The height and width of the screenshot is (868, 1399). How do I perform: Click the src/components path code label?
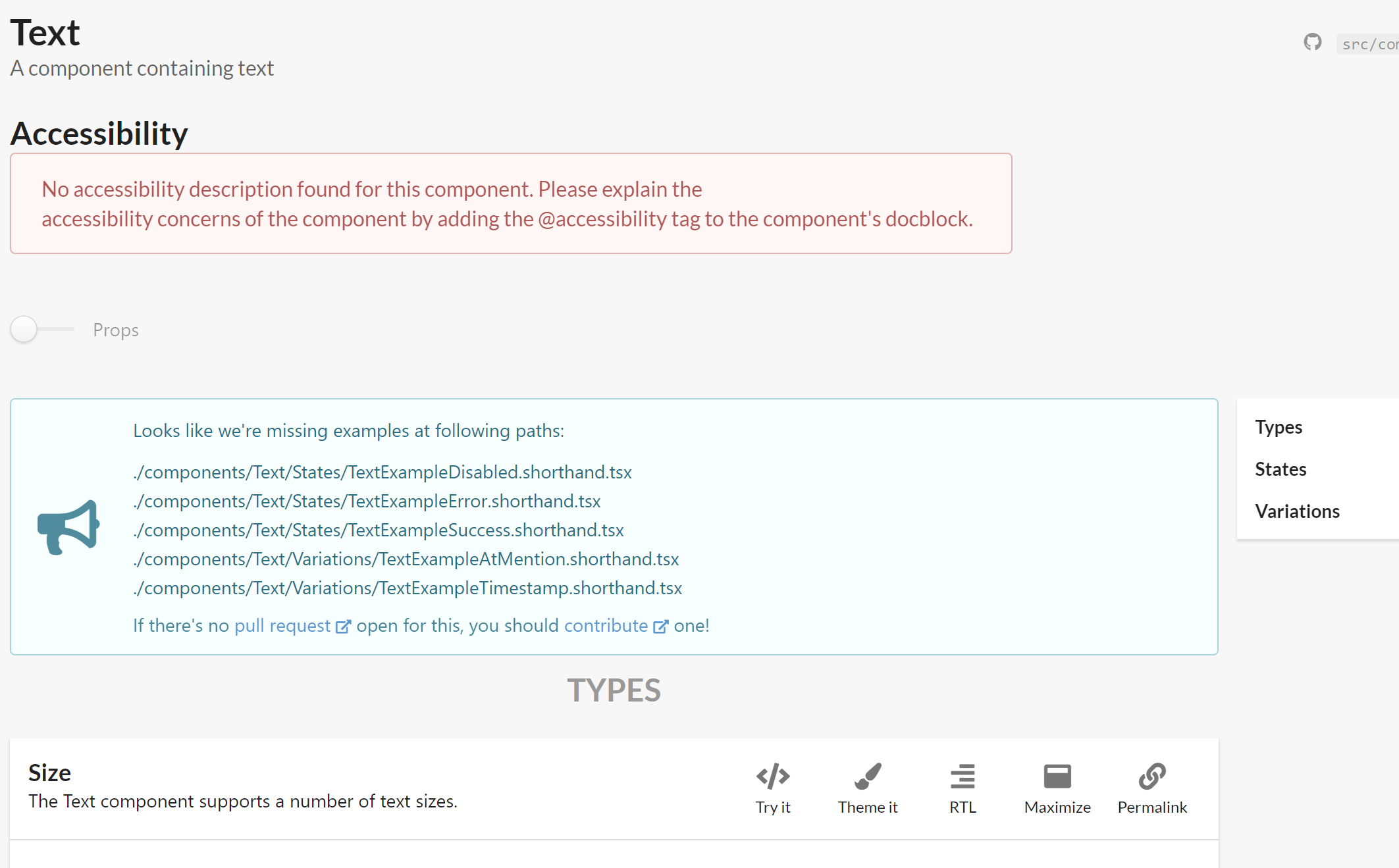1369,44
